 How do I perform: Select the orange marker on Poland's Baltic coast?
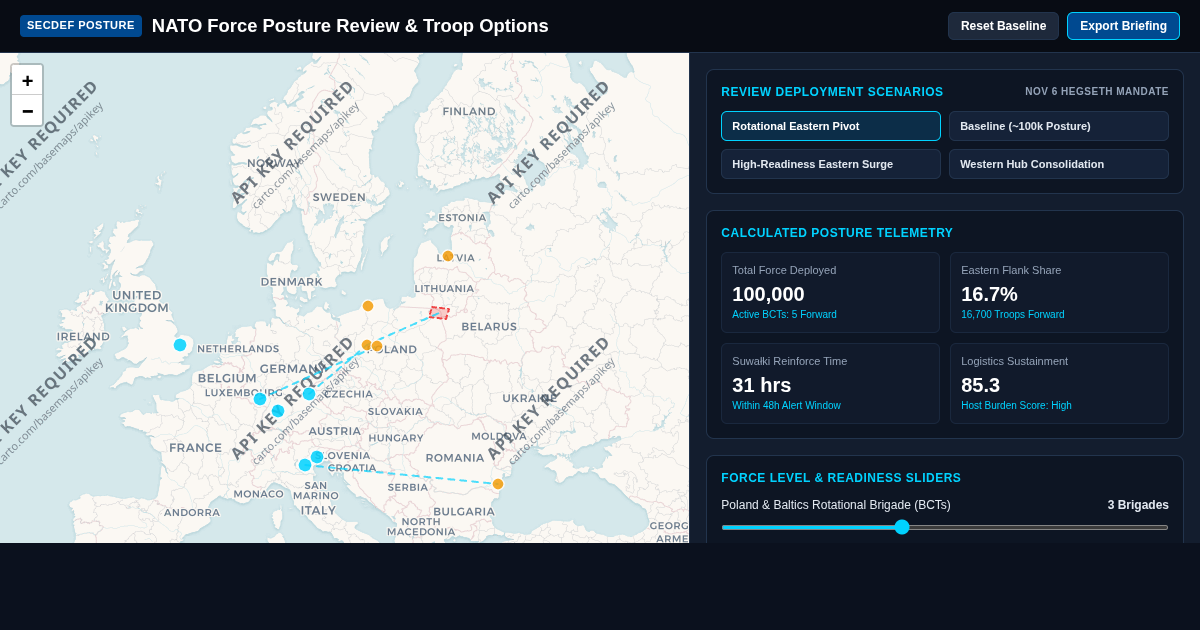tap(368, 306)
